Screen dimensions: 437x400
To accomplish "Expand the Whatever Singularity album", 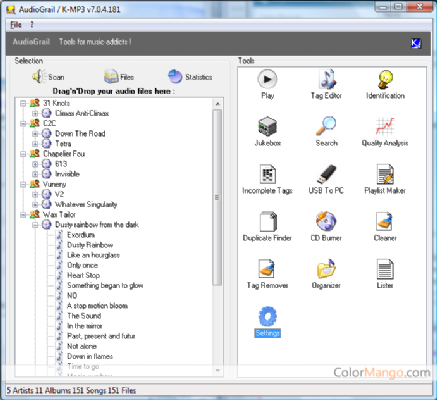I will (35, 204).
